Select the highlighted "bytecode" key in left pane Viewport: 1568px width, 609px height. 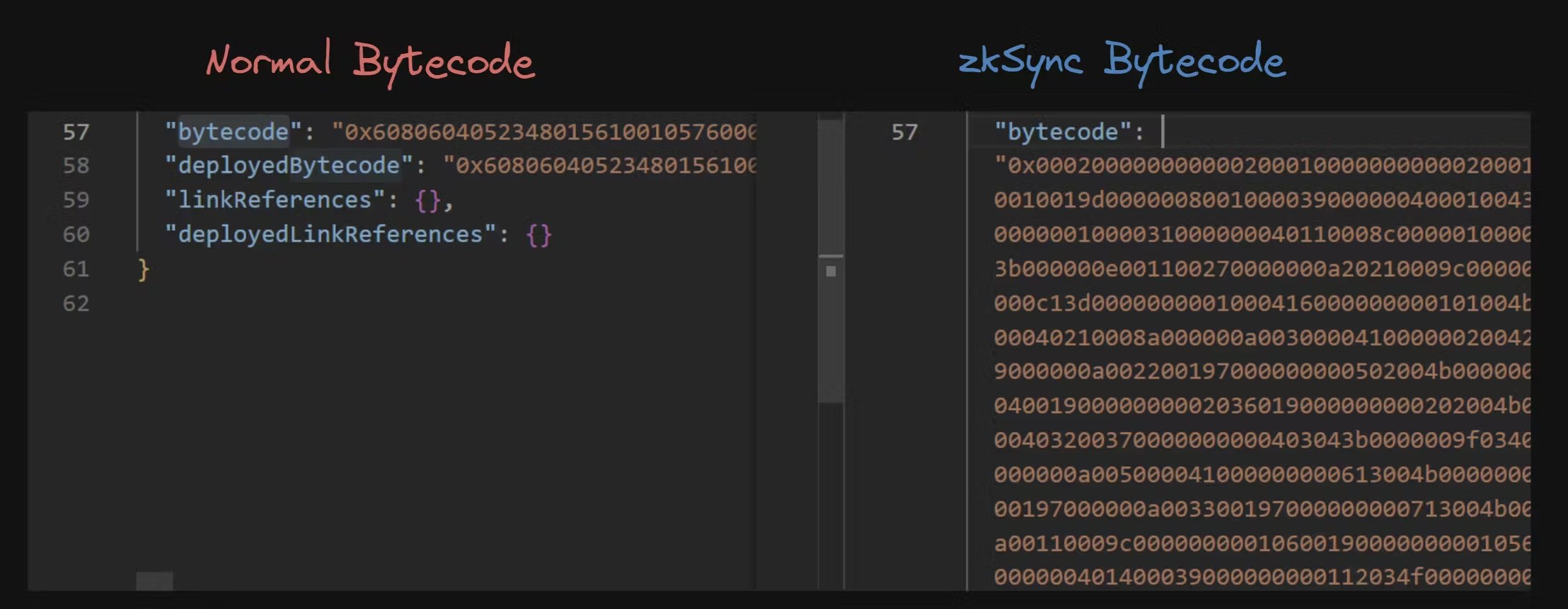coord(233,132)
